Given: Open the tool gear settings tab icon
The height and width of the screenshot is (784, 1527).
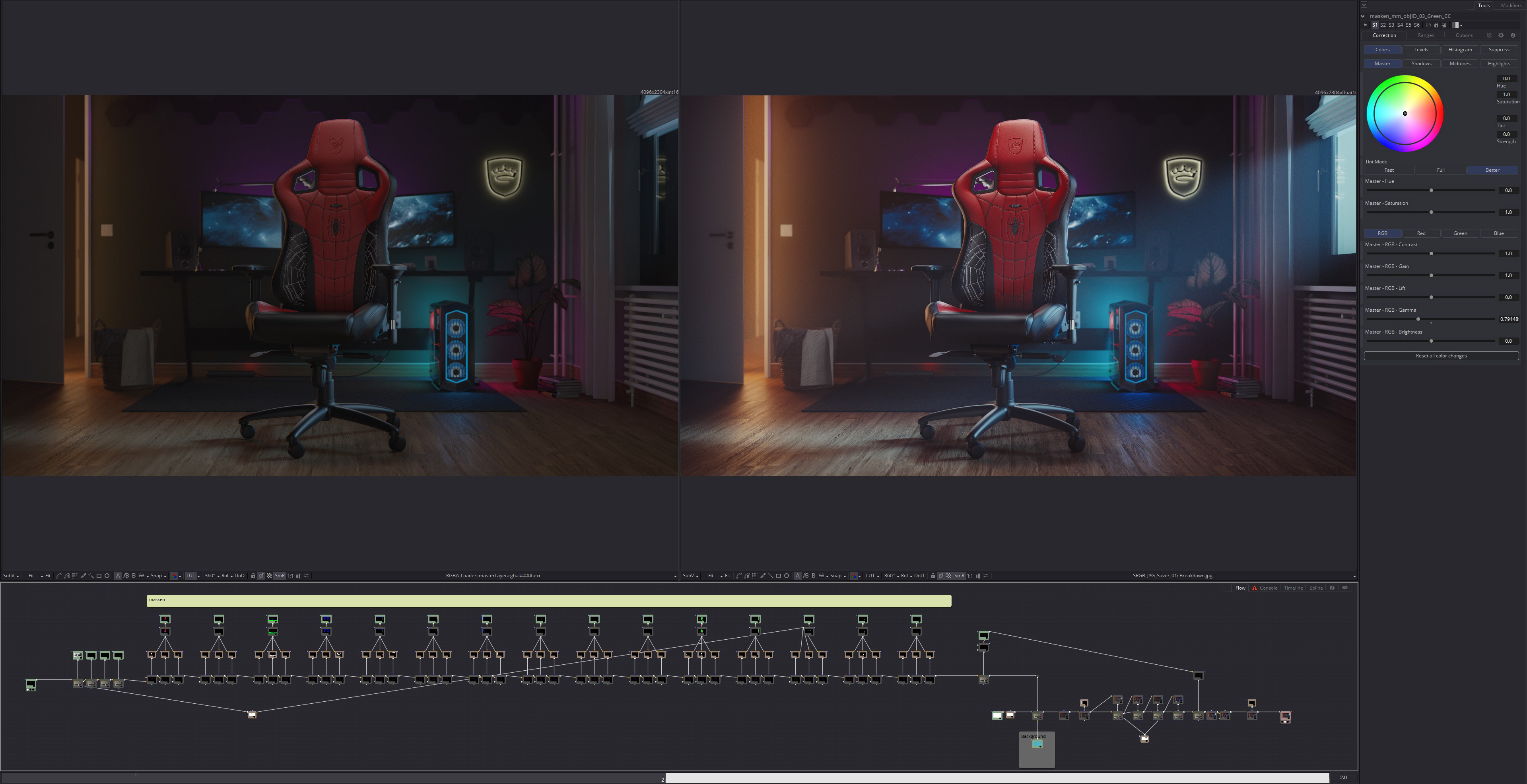Looking at the screenshot, I should [x=1501, y=35].
